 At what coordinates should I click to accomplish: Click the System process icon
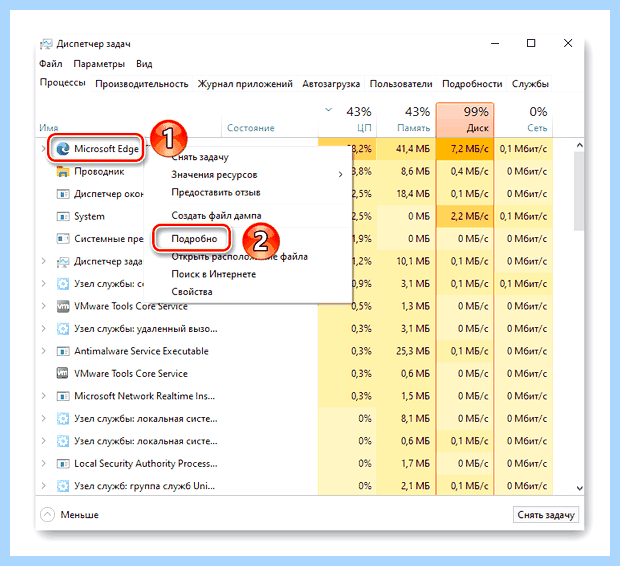coord(63,217)
